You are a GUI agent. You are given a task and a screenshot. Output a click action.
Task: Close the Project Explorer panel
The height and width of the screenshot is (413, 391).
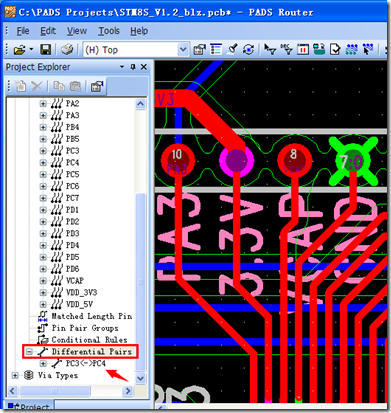[x=144, y=67]
